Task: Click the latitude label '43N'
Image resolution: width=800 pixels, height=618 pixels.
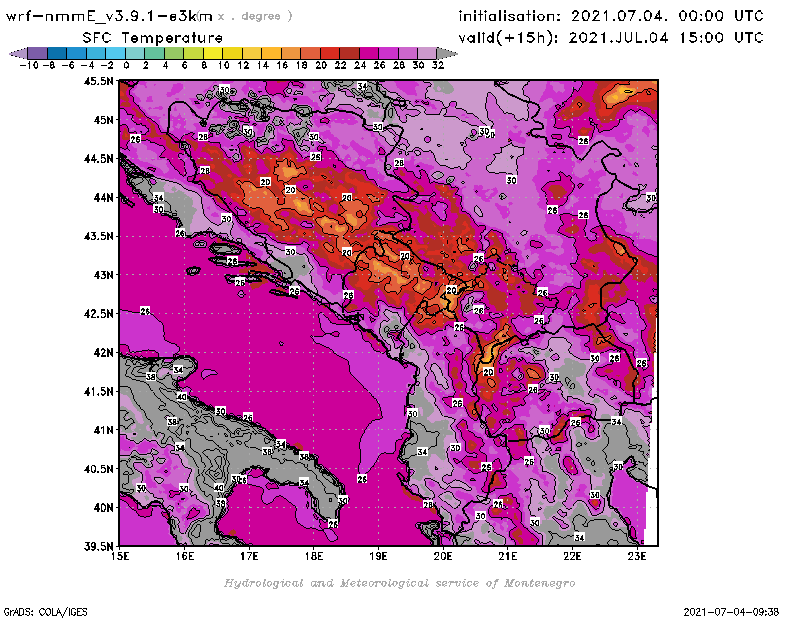Action: [x=103, y=275]
